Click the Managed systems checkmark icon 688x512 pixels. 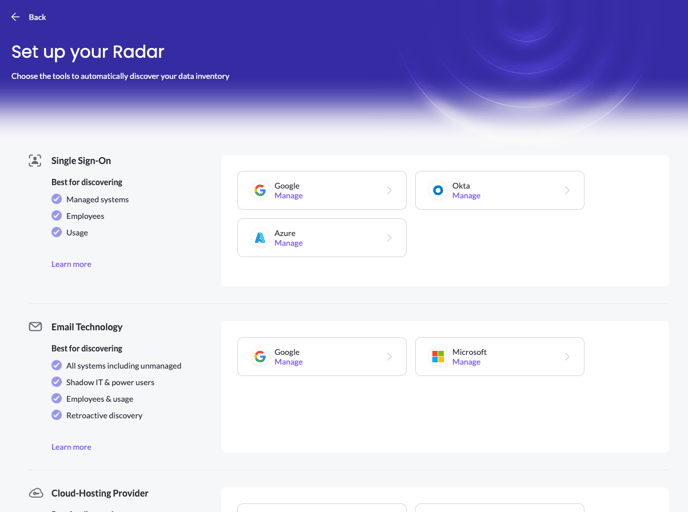(x=57, y=199)
